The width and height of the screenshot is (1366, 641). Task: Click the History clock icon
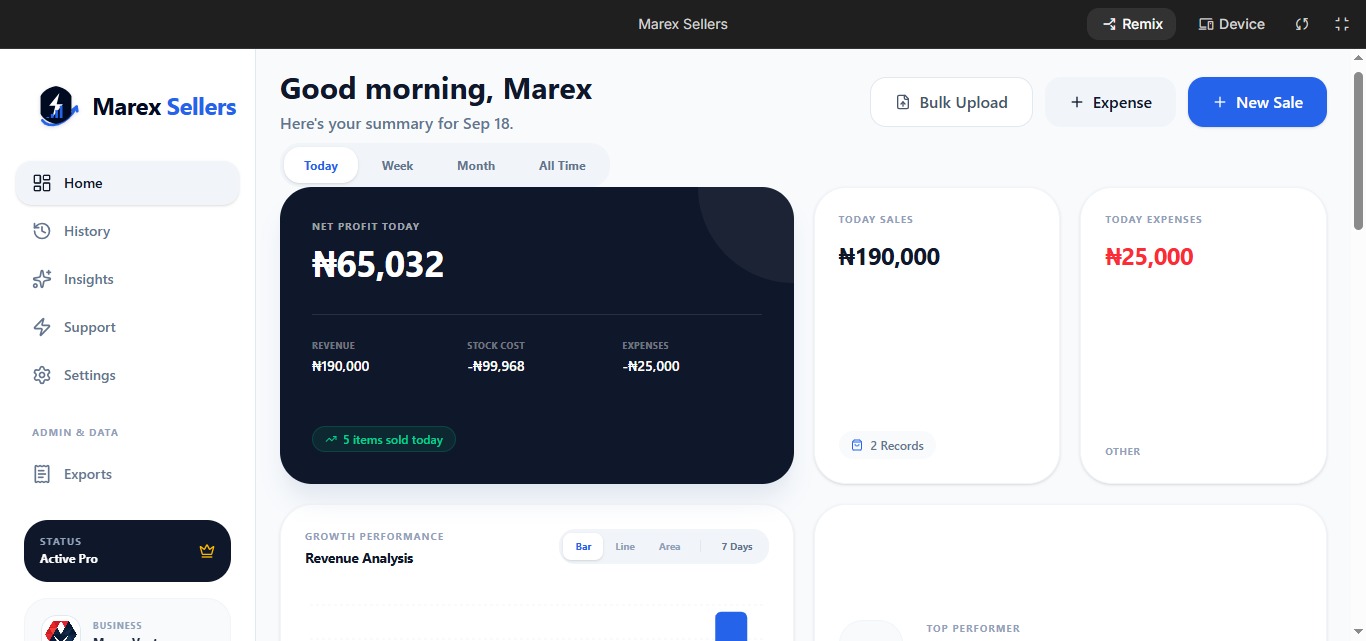[x=42, y=231]
